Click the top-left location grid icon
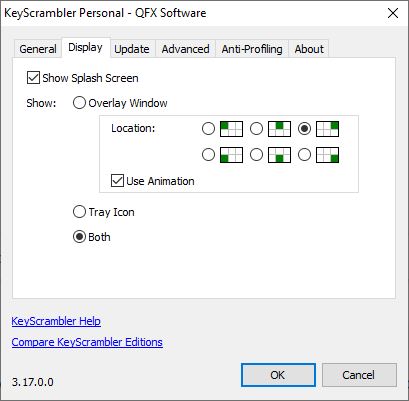Image resolution: width=409 pixels, height=401 pixels. pyautogui.click(x=231, y=129)
